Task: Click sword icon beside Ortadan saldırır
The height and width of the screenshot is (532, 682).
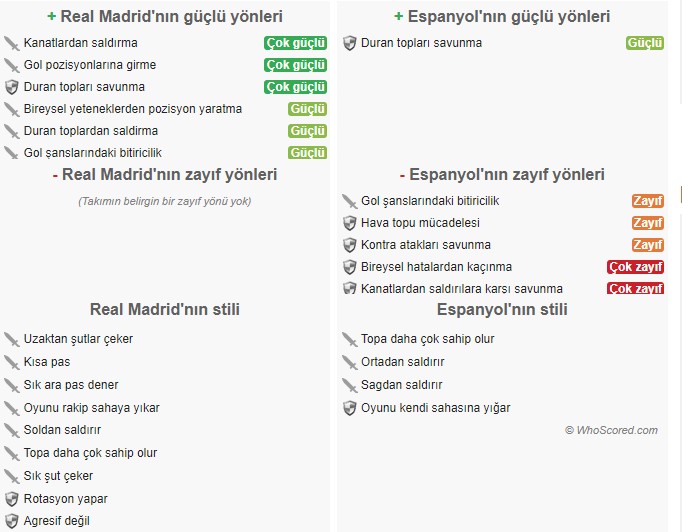Action: [349, 362]
